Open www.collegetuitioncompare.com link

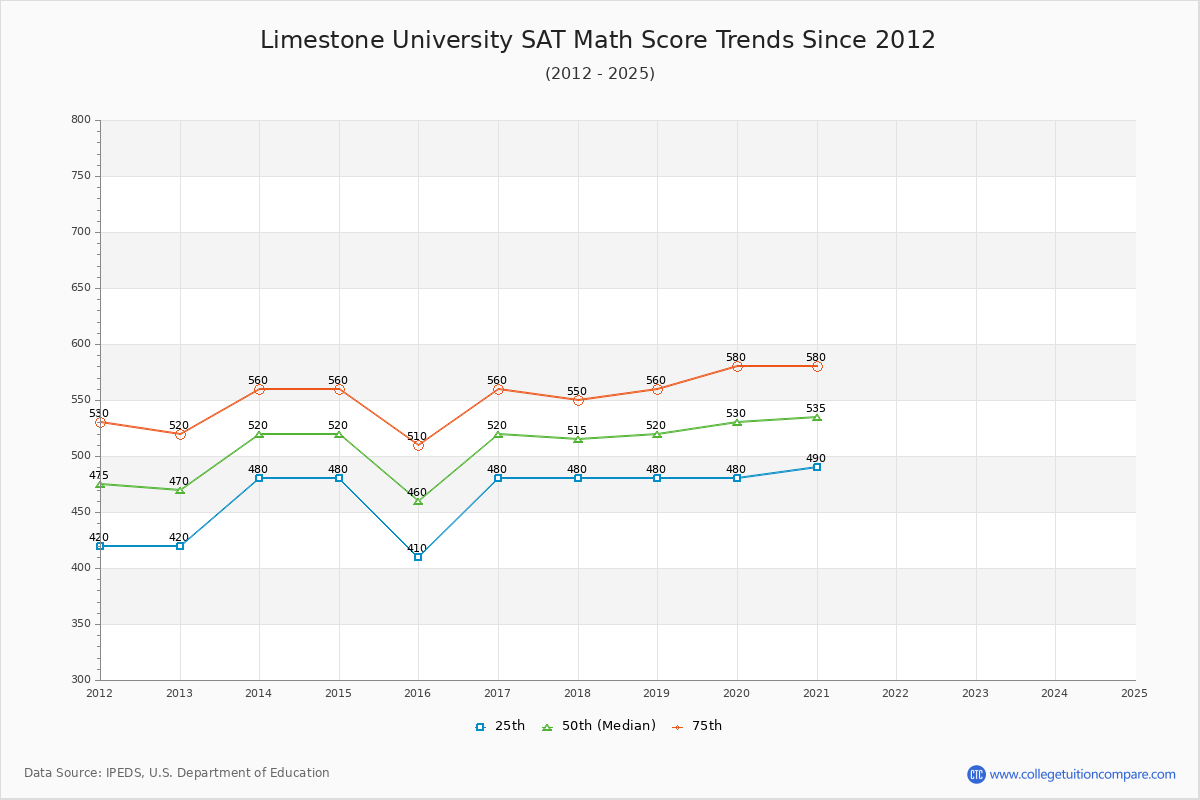pyautogui.click(x=1083, y=774)
